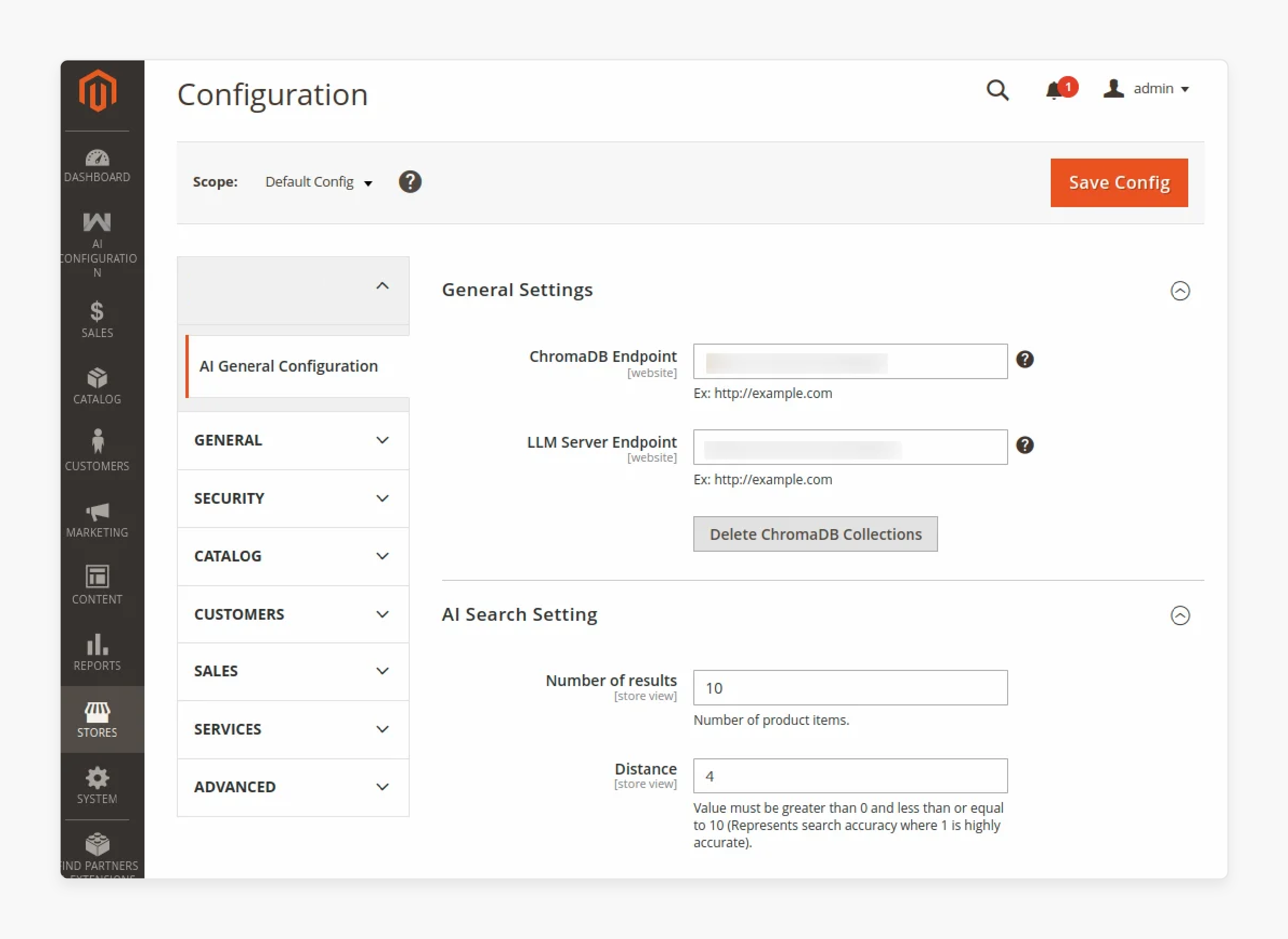This screenshot has height=939, width=1288.
Task: Expand the ADVANCED config section
Action: (x=293, y=787)
